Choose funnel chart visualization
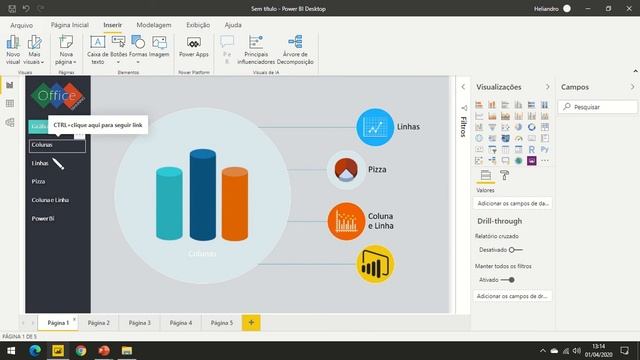This screenshot has height=360, width=640. [x=492, y=127]
